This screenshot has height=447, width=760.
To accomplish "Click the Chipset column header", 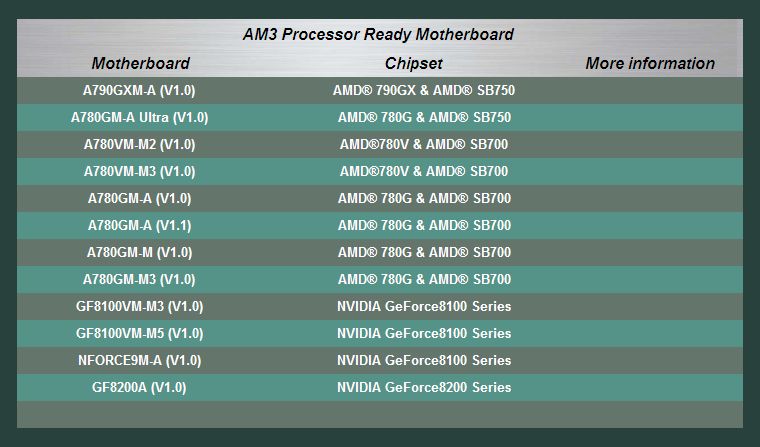I will point(413,63).
